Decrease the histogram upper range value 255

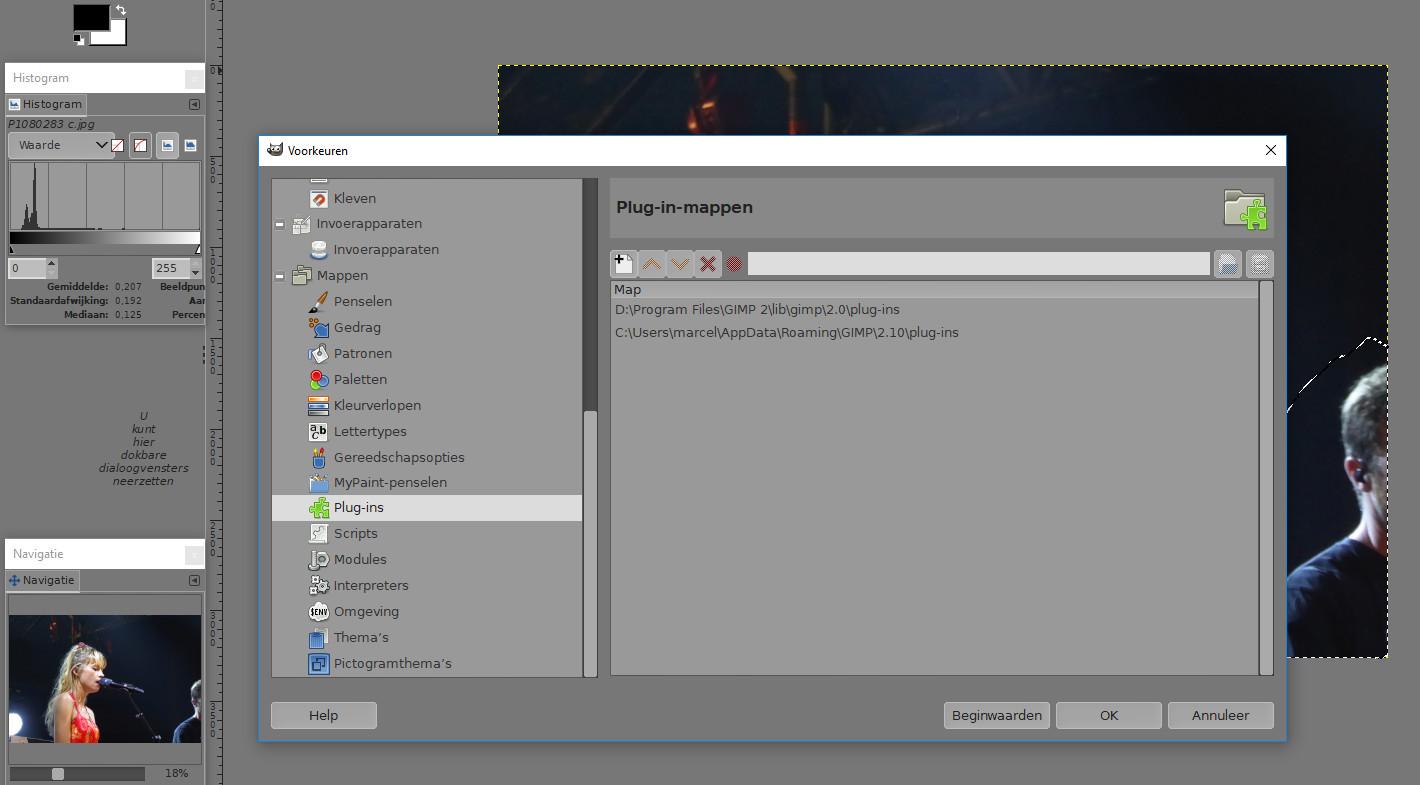pos(195,273)
